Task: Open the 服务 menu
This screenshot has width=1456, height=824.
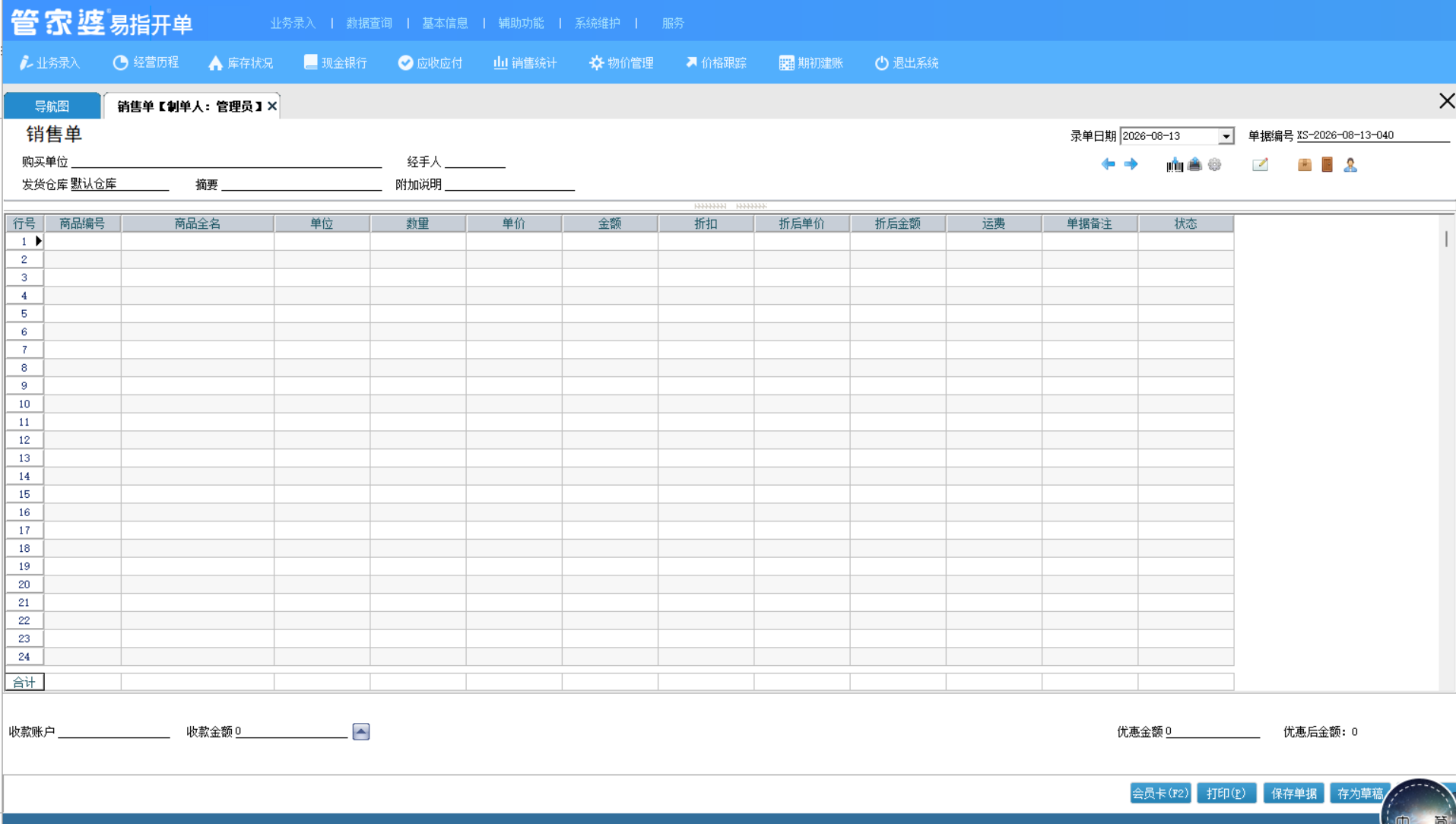Action: click(x=673, y=23)
